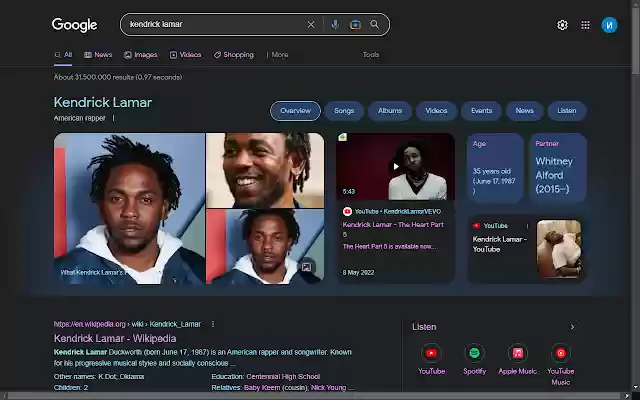Select the Songs chip
Viewport: 640px width, 400px height.
click(344, 111)
